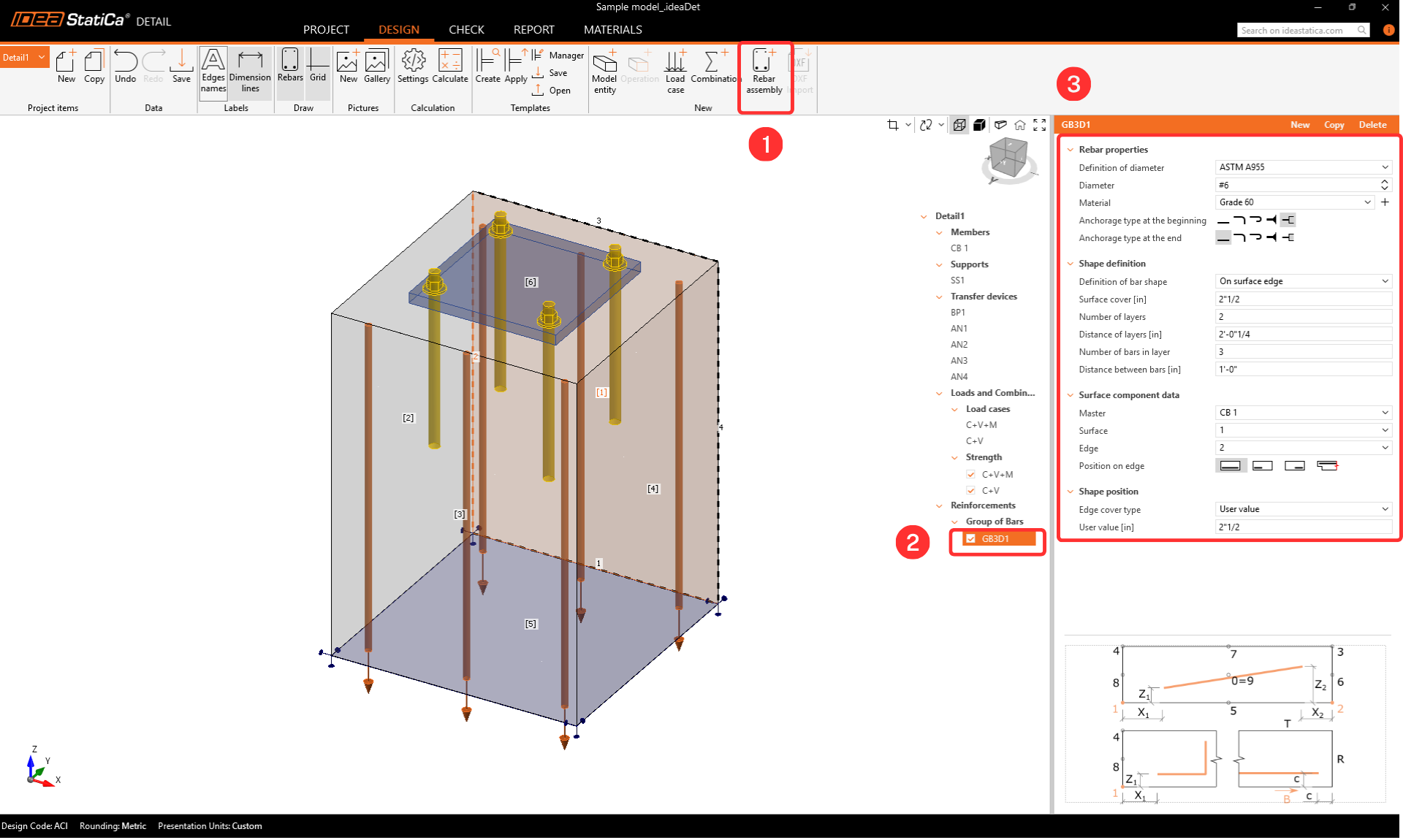Collapse the Rebar properties section
This screenshot has height=840, width=1403.
click(x=1071, y=150)
